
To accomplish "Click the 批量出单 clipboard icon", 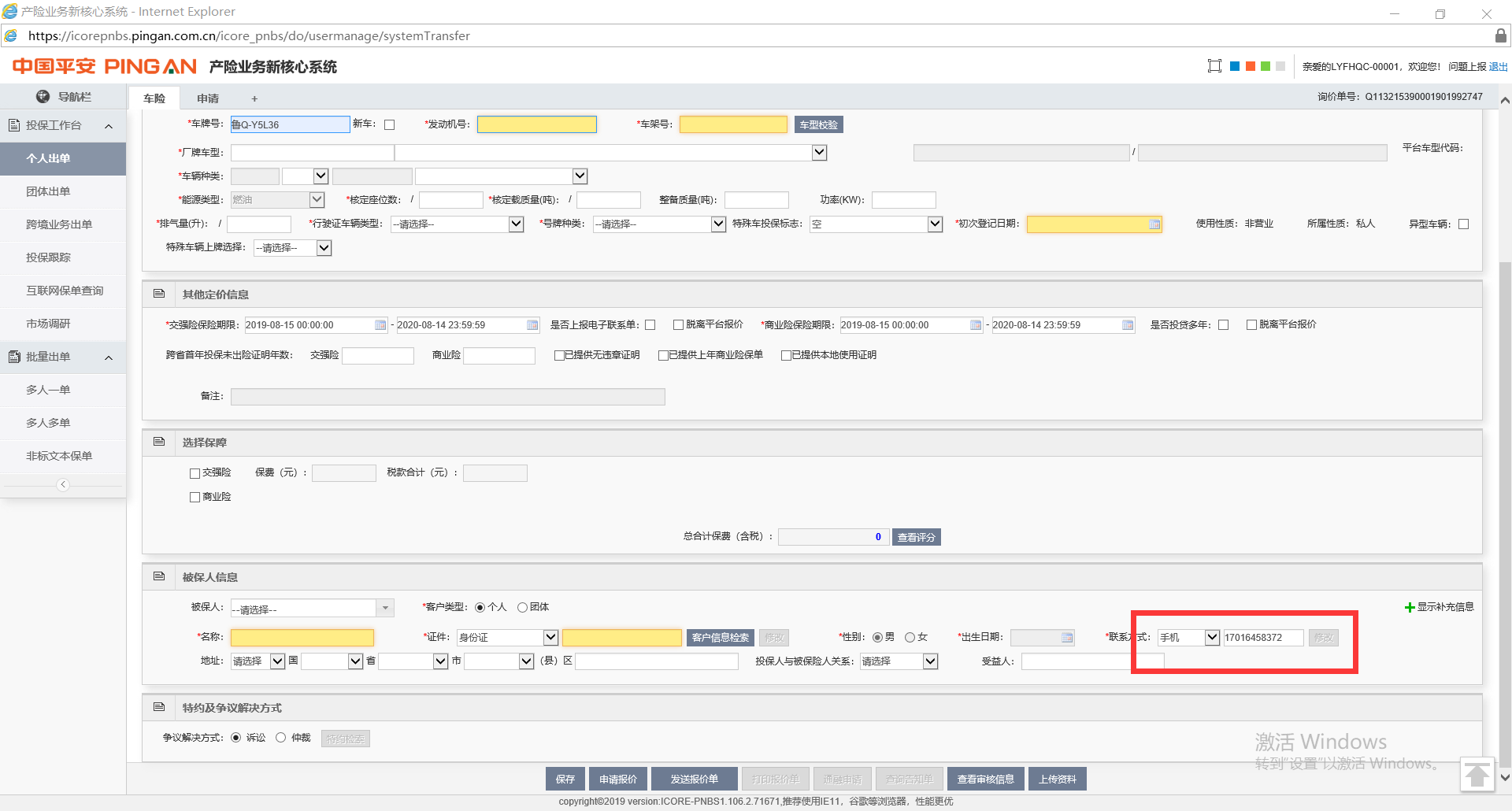I will (x=14, y=357).
